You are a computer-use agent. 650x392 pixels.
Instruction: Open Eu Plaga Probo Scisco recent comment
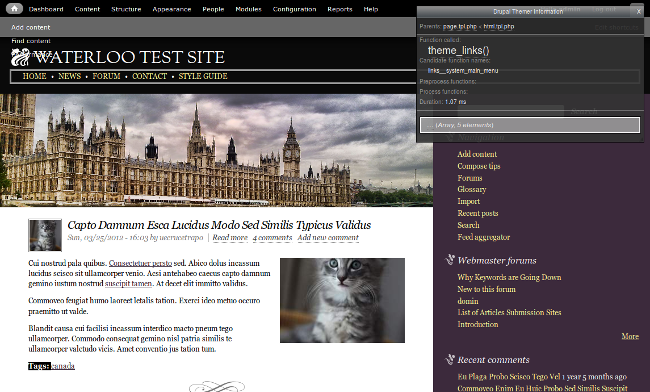(x=509, y=377)
